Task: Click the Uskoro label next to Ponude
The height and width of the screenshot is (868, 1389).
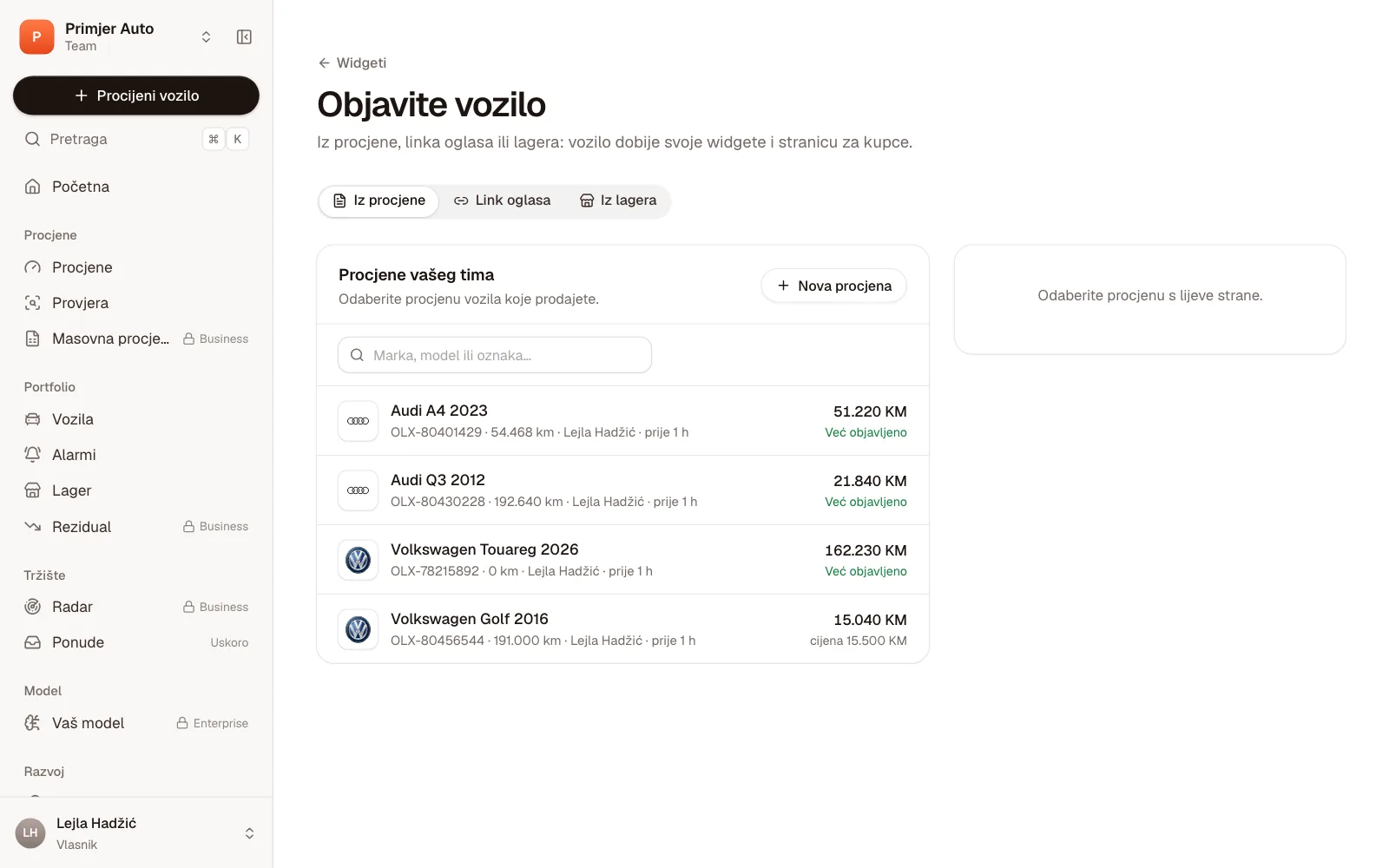Action: click(x=229, y=642)
